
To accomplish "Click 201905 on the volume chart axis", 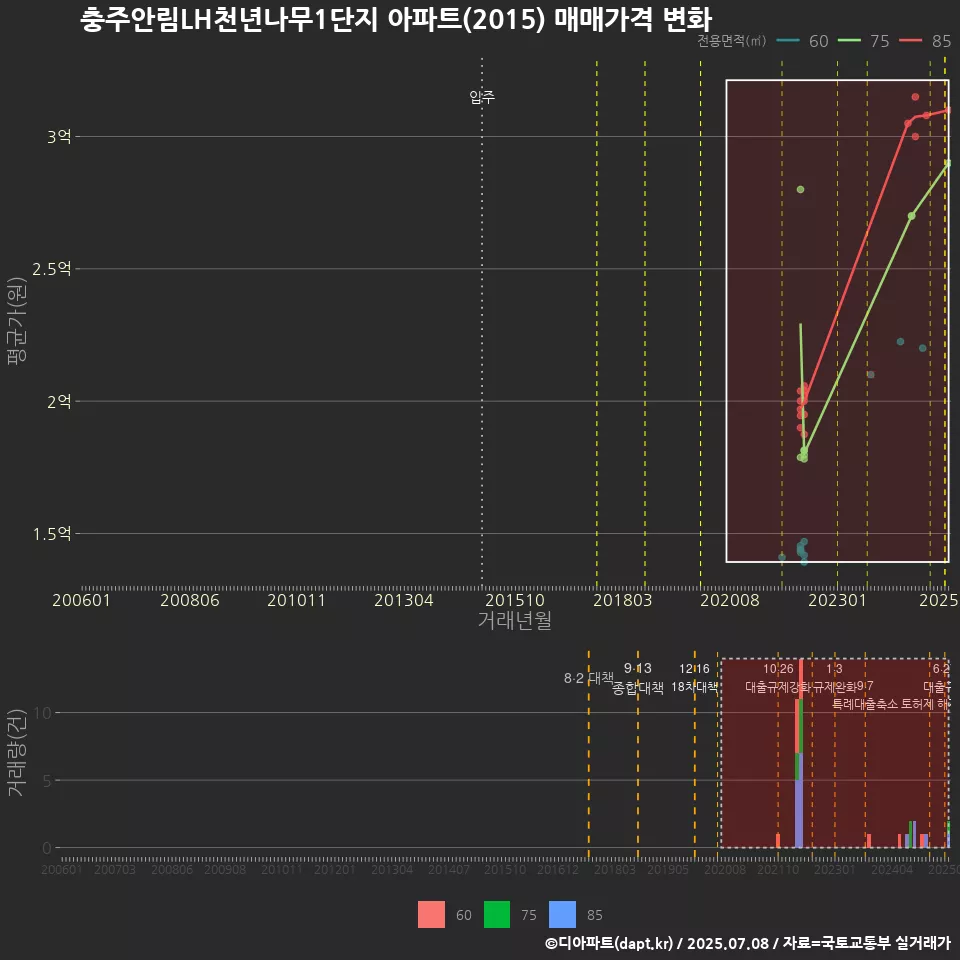I will point(668,869).
